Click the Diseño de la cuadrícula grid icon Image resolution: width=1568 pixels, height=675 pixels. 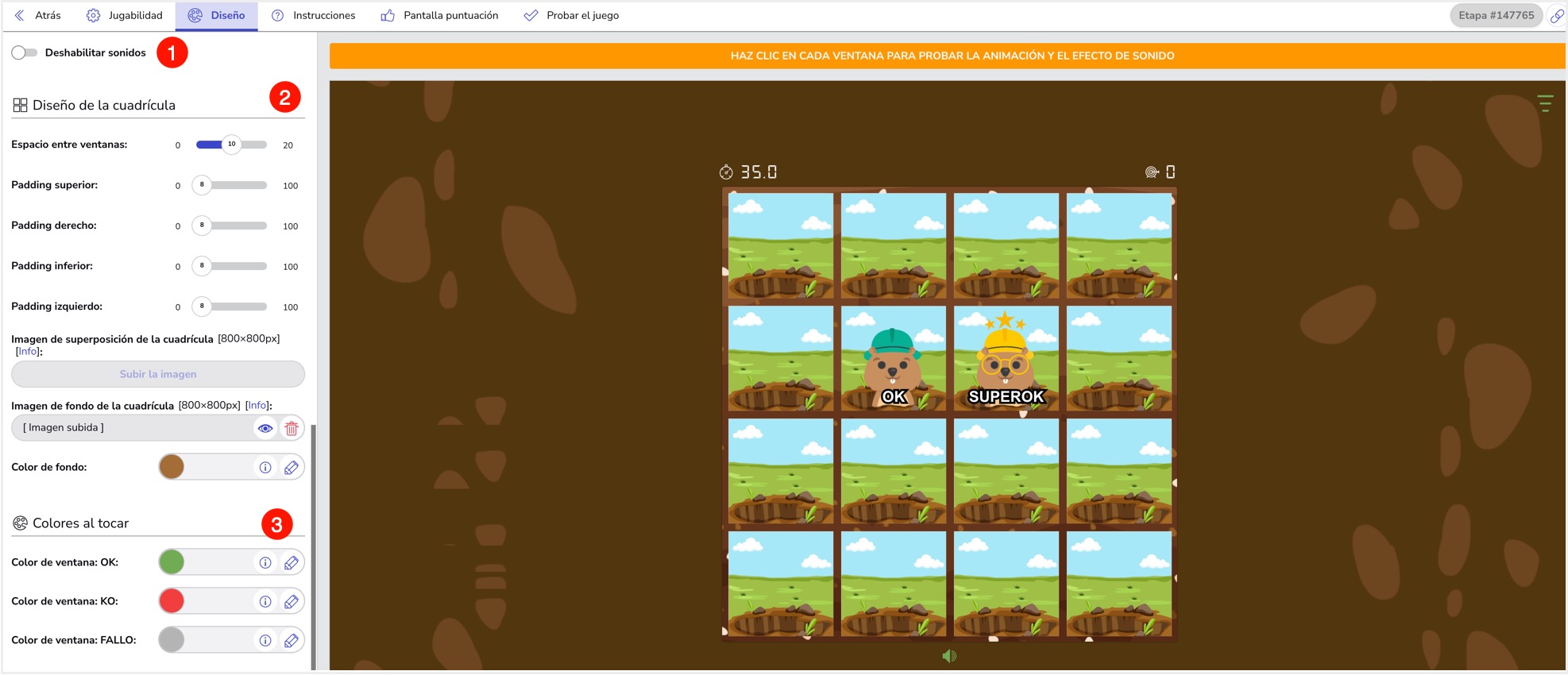20,105
